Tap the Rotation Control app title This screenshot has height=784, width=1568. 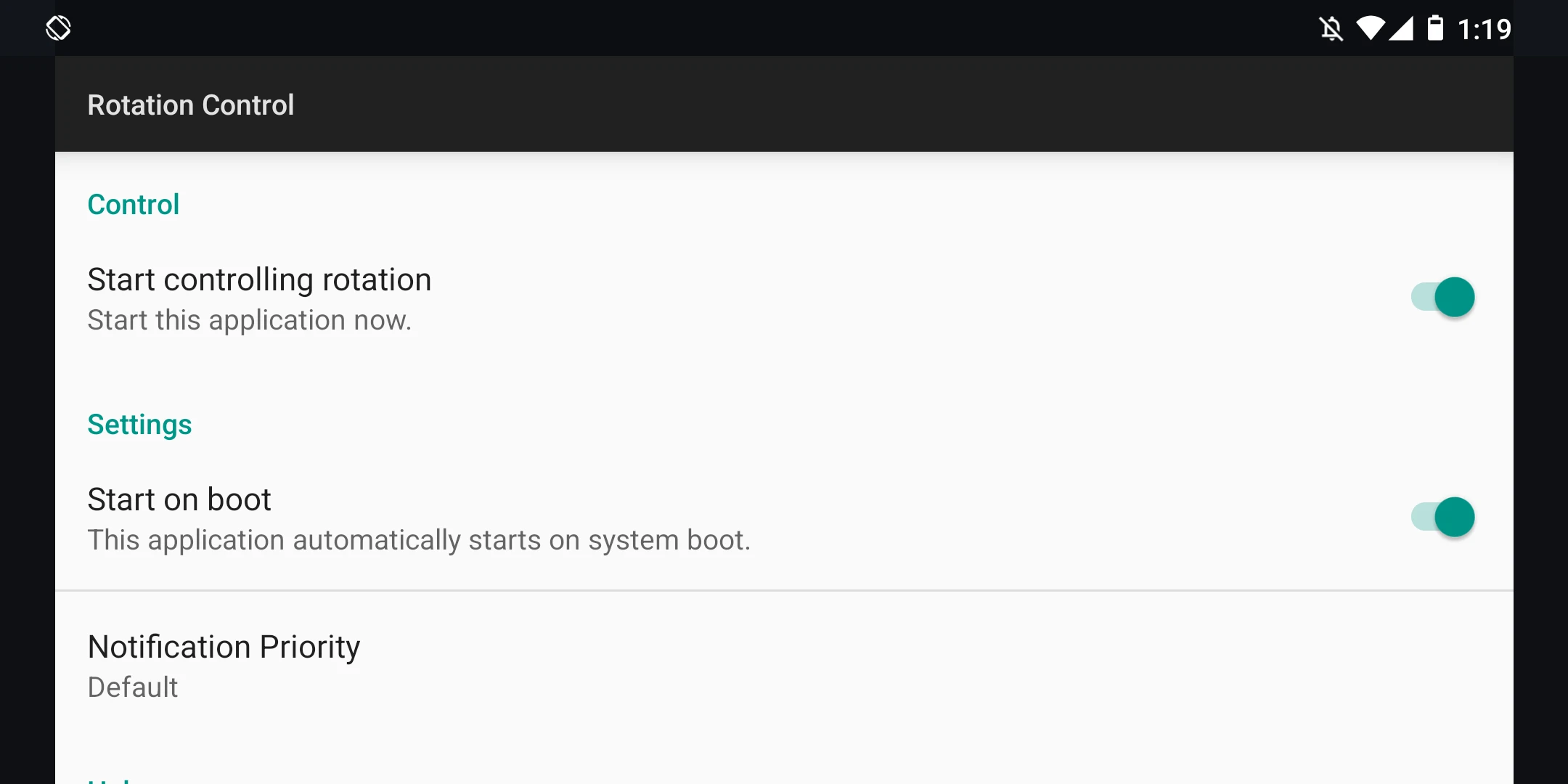191,105
